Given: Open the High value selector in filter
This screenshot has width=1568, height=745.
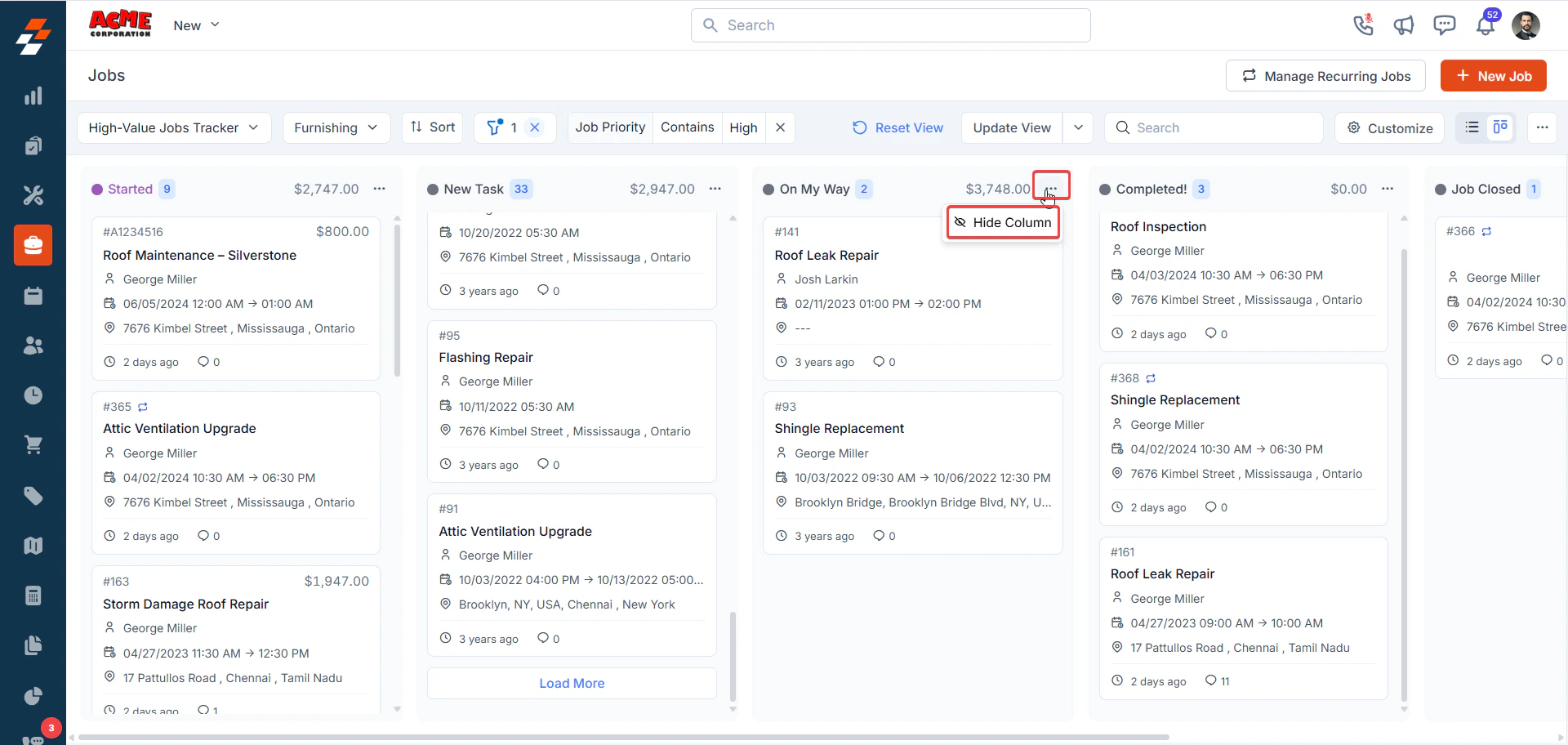Looking at the screenshot, I should click(x=743, y=127).
